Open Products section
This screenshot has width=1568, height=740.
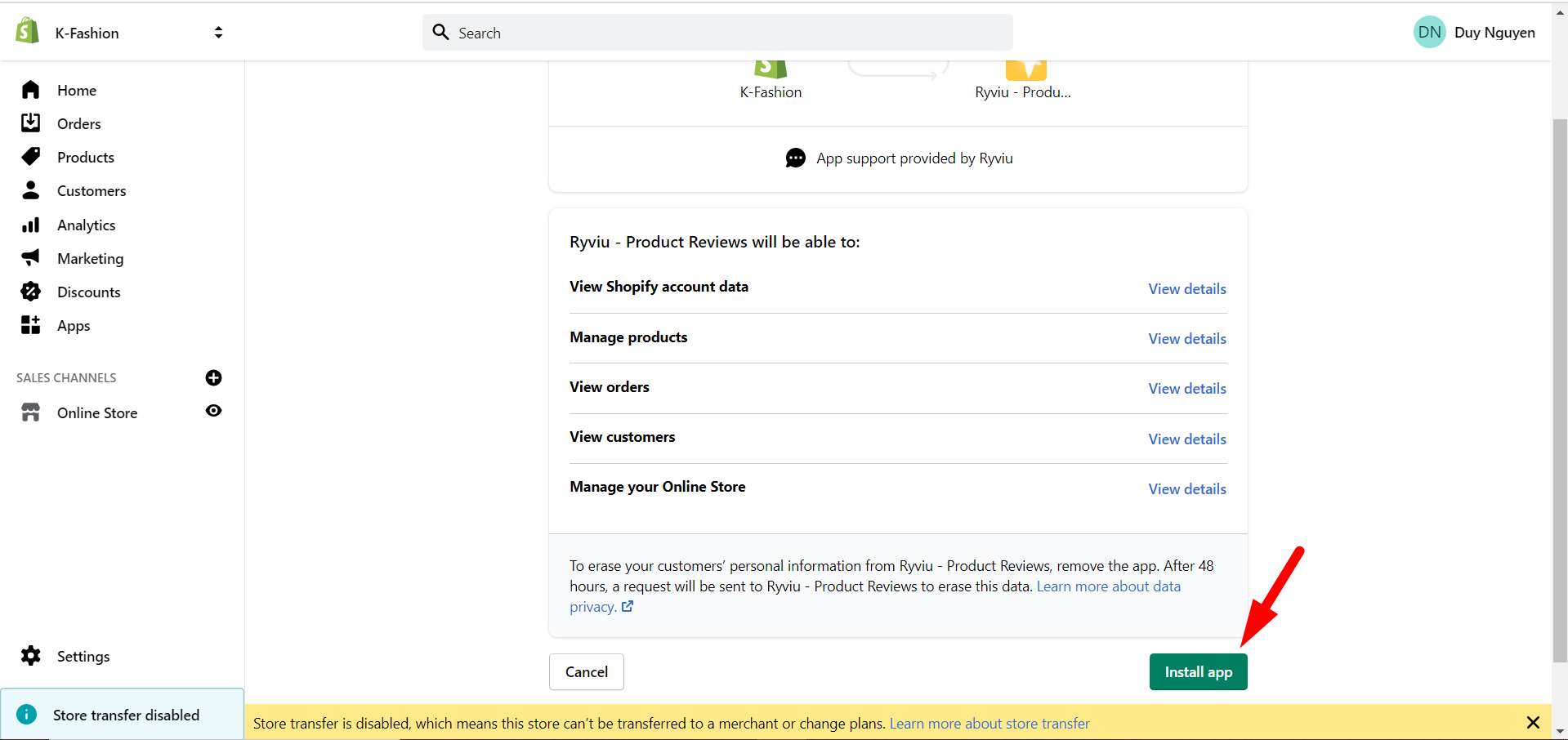tap(86, 158)
